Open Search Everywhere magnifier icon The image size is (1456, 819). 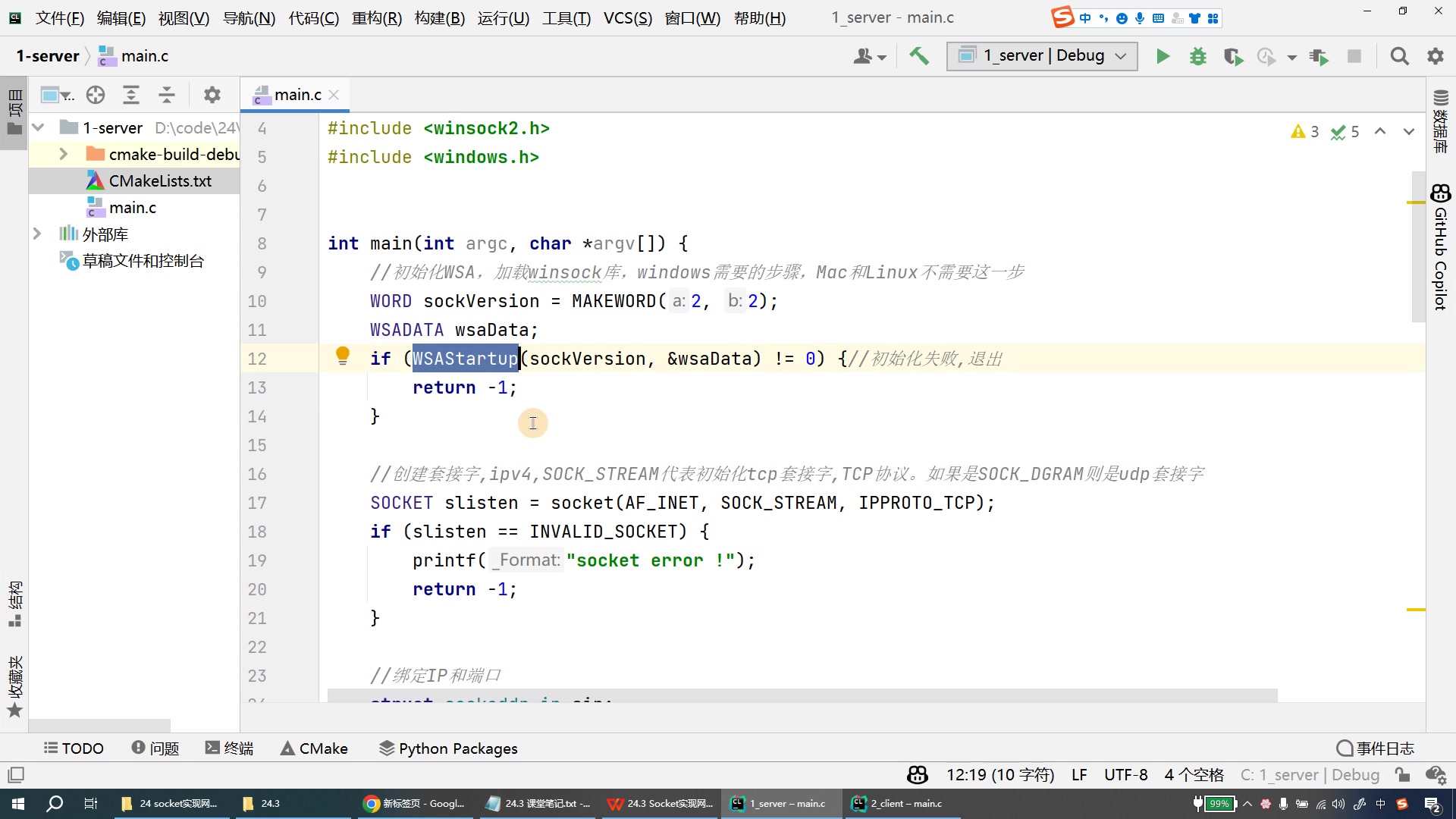(x=1399, y=56)
